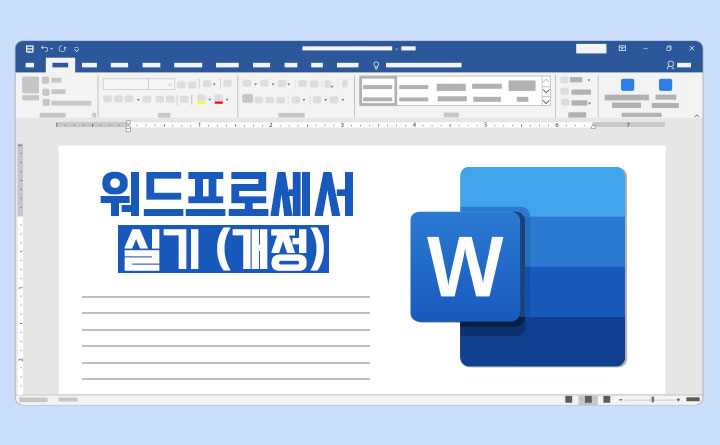Click the white sign-in box in title bar

click(x=591, y=49)
